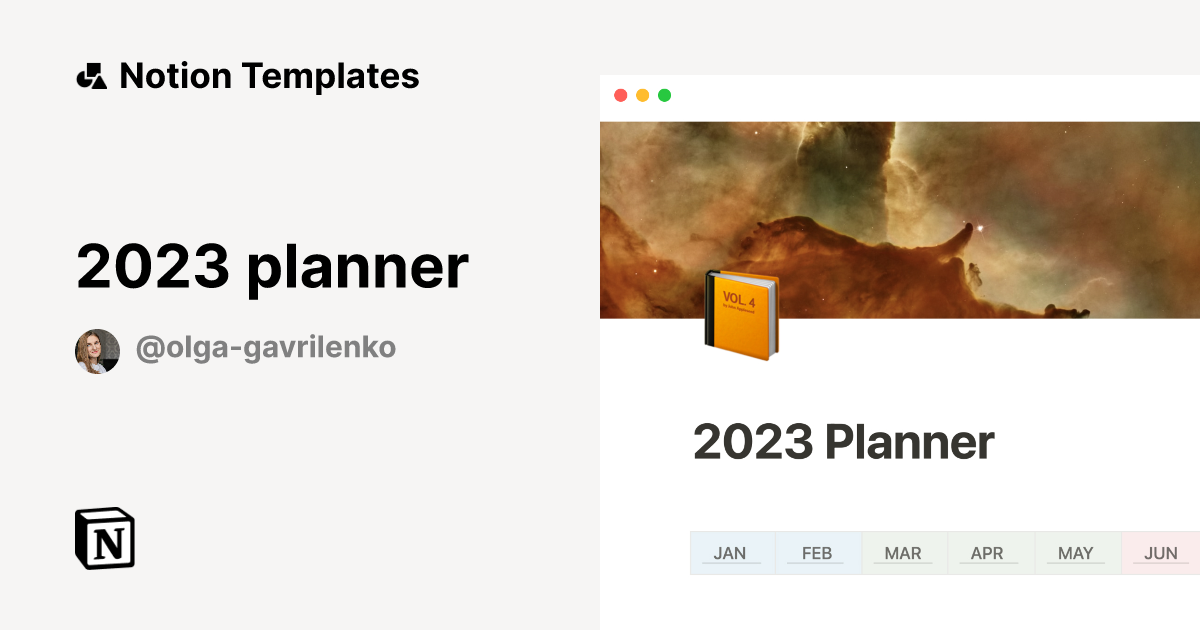The image size is (1200, 630).
Task: Open the FEB month tab
Action: coord(817,553)
